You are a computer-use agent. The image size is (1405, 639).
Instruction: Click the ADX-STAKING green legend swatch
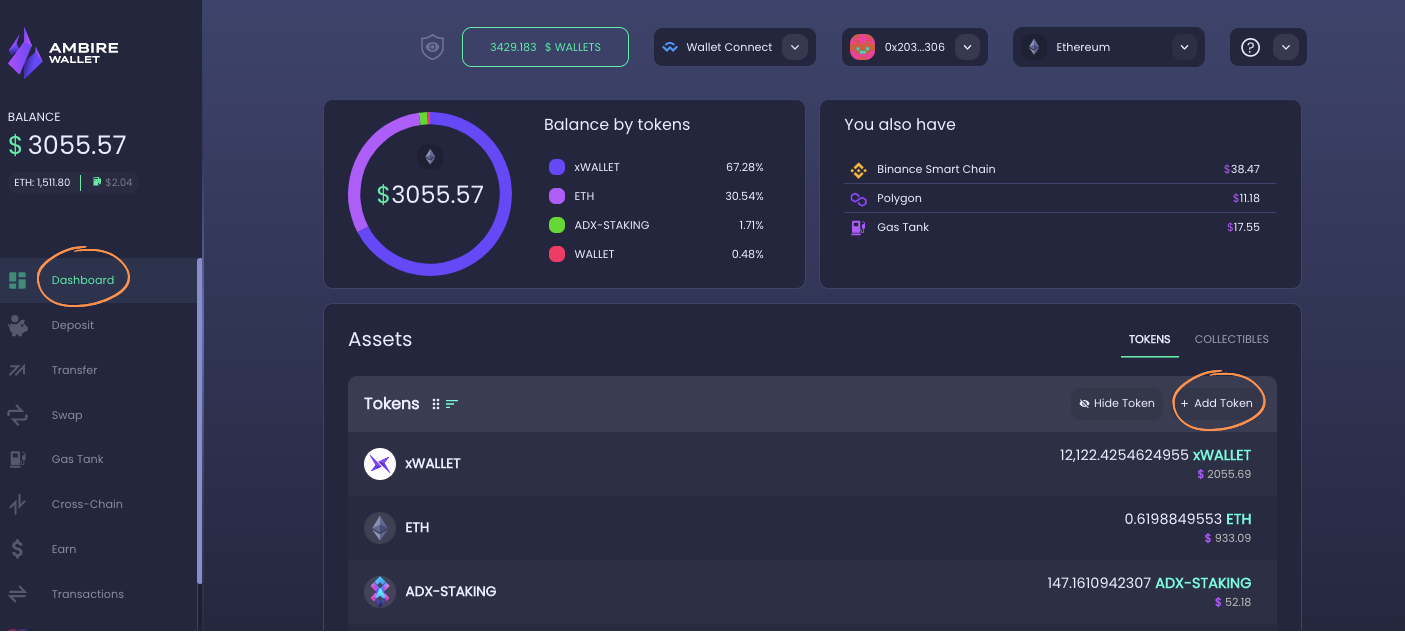coord(557,225)
